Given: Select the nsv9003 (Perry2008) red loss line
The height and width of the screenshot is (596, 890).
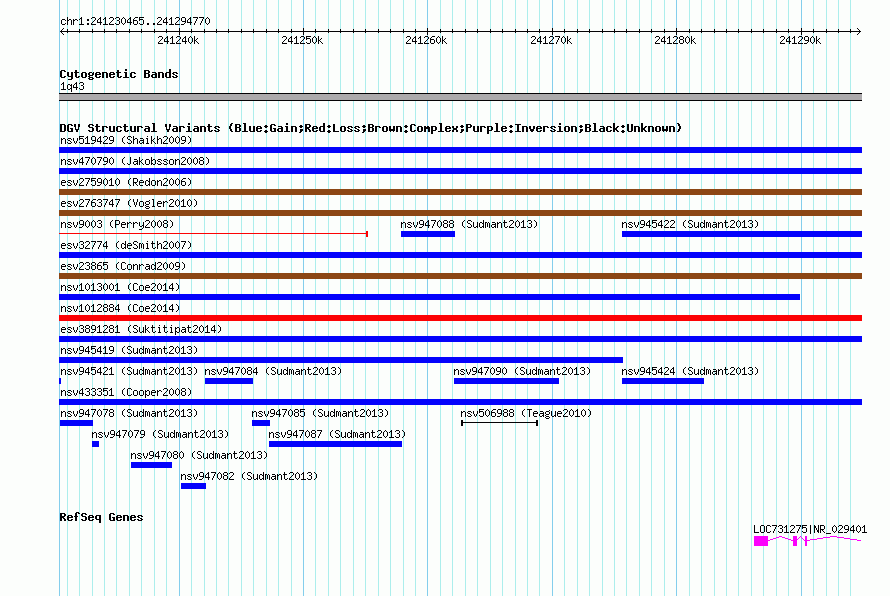Looking at the screenshot, I should (213, 233).
